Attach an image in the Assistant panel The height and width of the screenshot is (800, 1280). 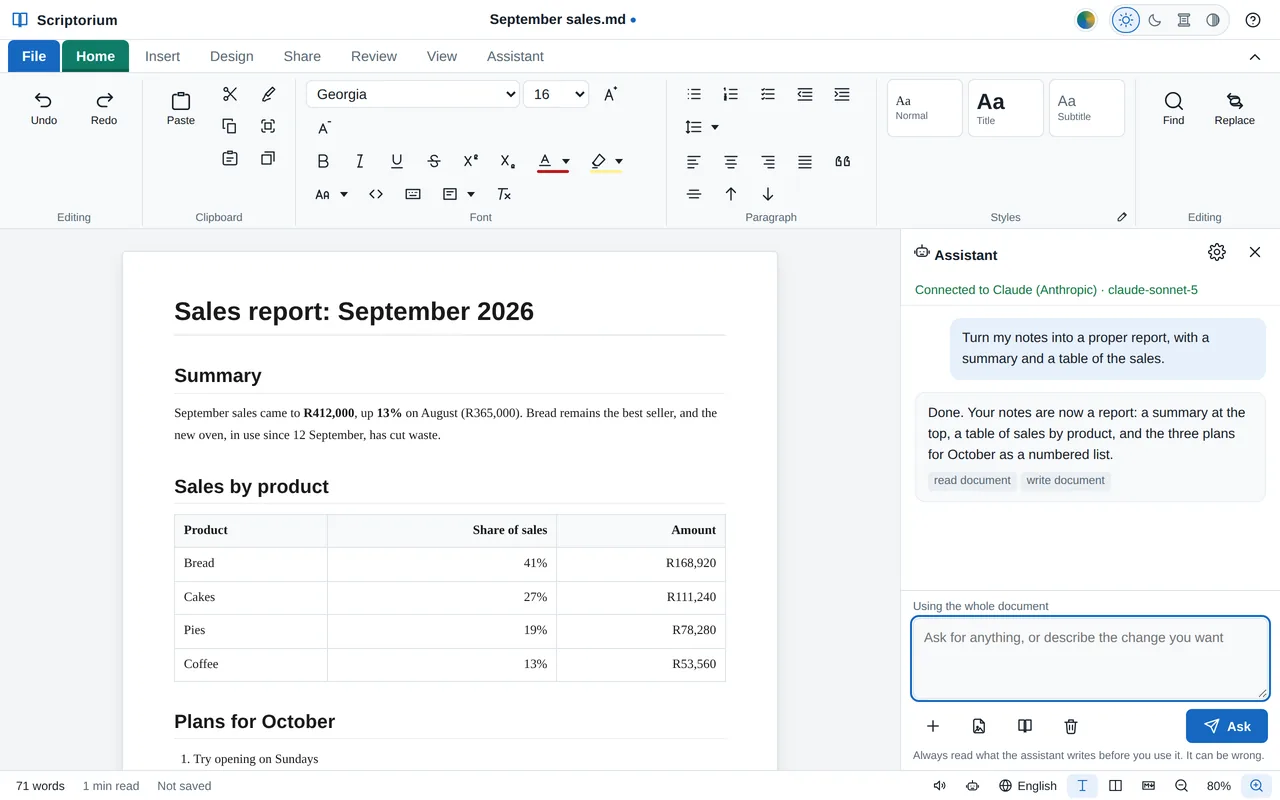click(x=979, y=726)
